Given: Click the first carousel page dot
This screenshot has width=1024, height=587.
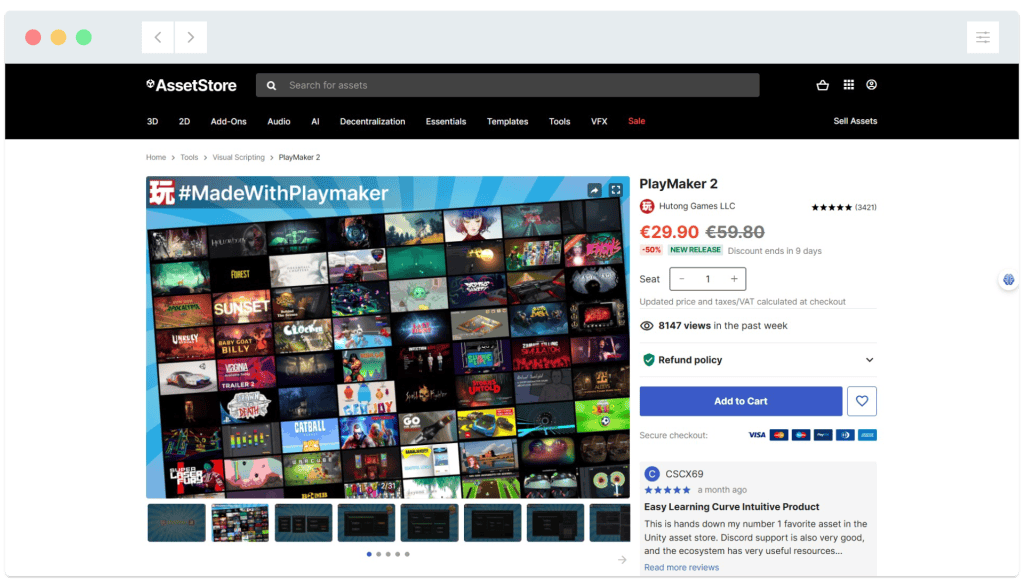Looking at the screenshot, I should 369,554.
